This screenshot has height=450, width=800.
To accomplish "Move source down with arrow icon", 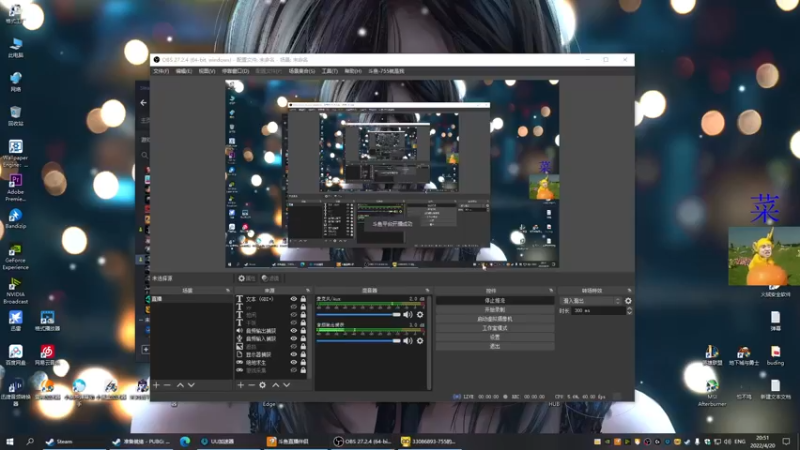I will (x=287, y=385).
